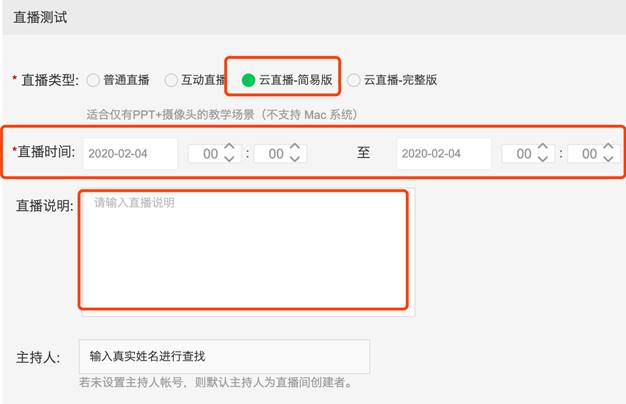
Task: Select the 普通直播 radio option
Action: pos(93,80)
